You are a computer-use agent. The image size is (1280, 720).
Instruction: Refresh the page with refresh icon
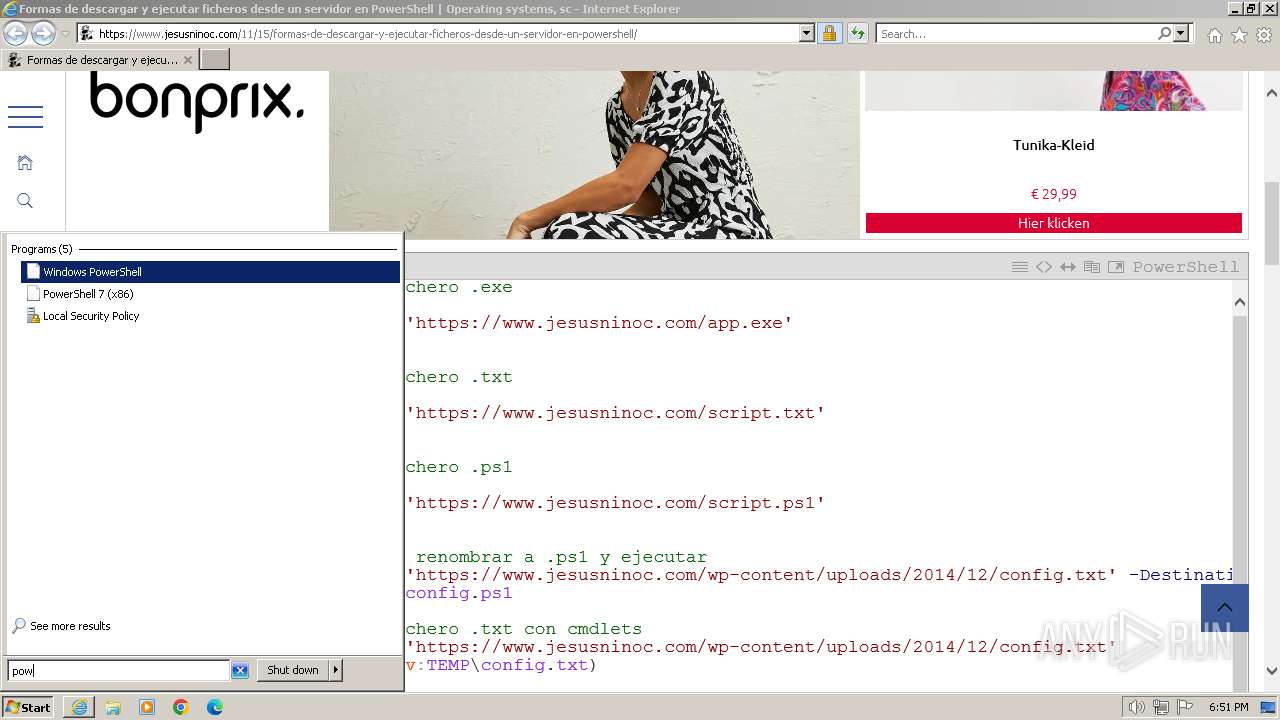coord(858,33)
